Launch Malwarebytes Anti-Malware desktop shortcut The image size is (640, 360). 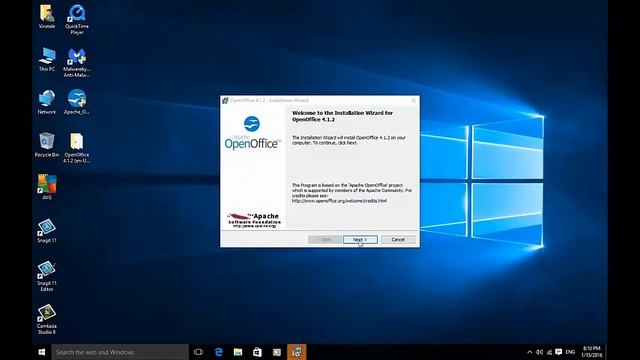pyautogui.click(x=77, y=62)
